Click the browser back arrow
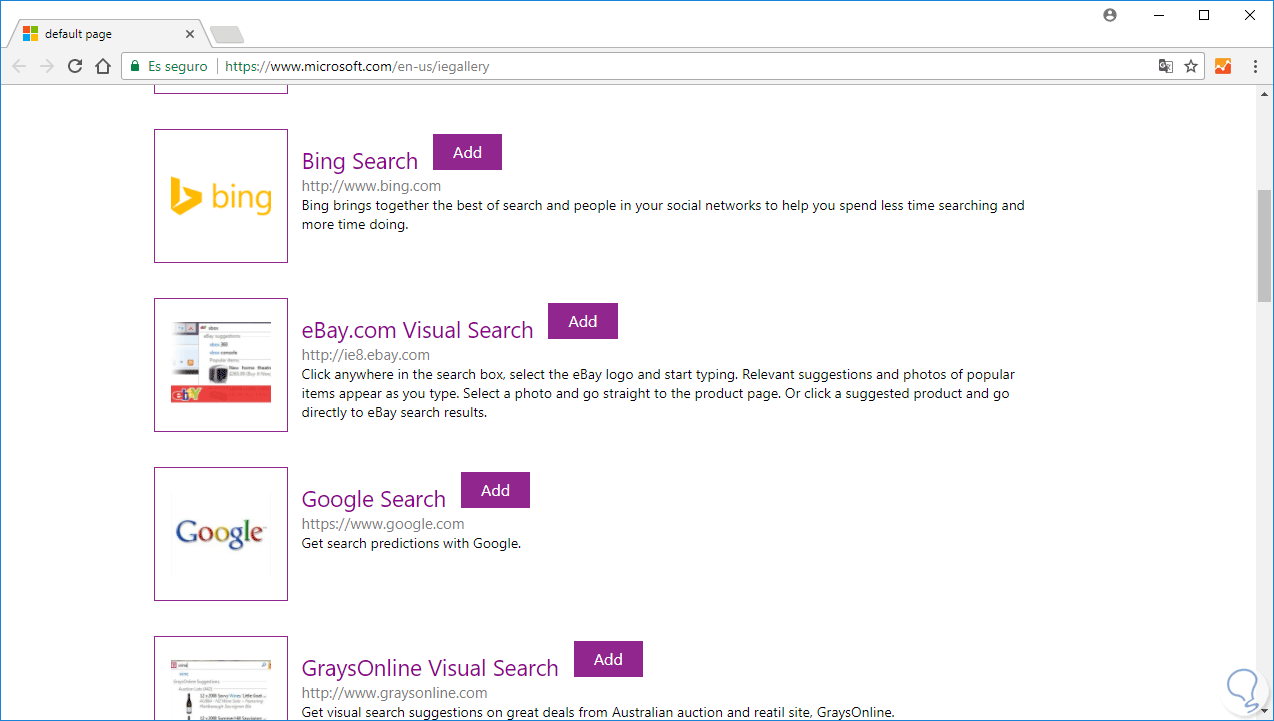 tap(19, 66)
